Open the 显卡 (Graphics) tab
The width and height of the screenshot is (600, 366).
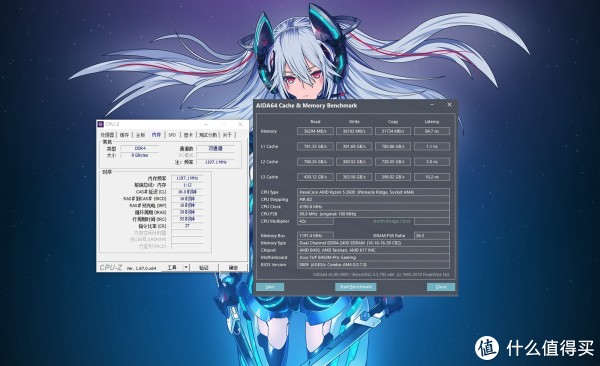[188, 135]
